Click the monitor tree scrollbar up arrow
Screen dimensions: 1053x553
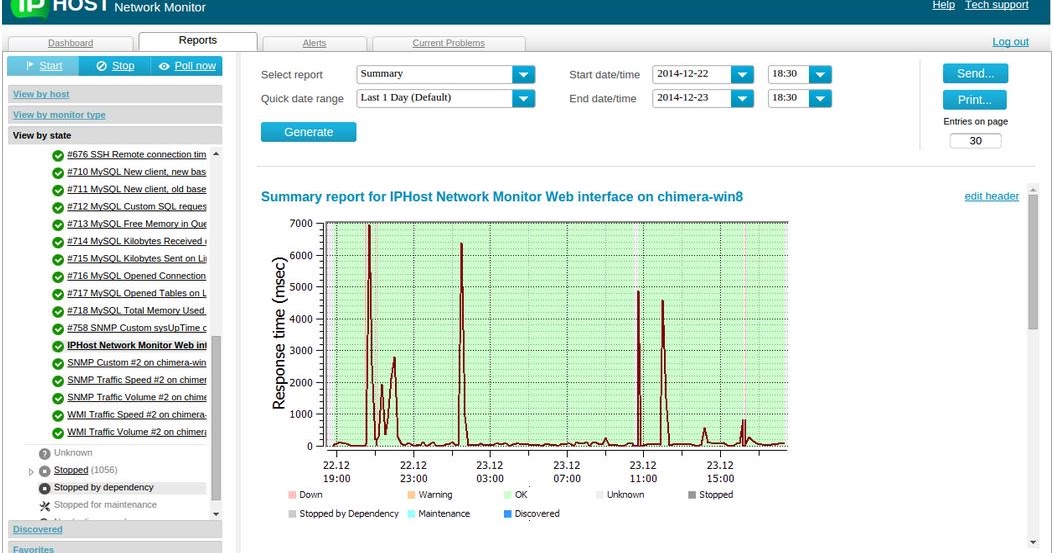pyautogui.click(x=216, y=154)
